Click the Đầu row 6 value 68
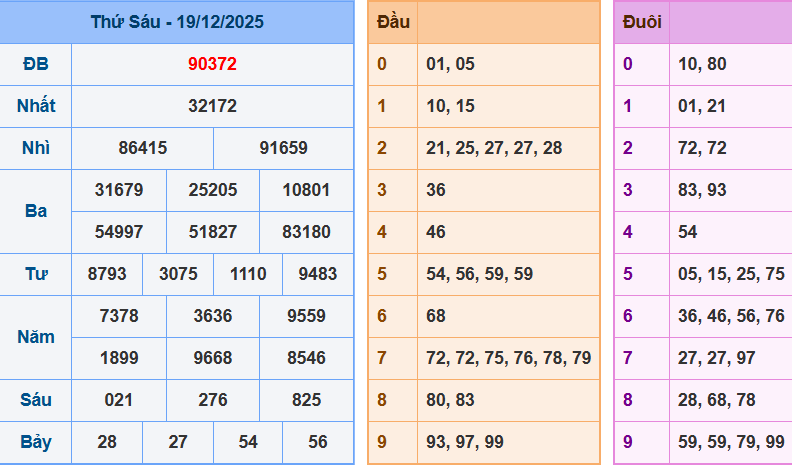The width and height of the screenshot is (792, 465). point(436,316)
